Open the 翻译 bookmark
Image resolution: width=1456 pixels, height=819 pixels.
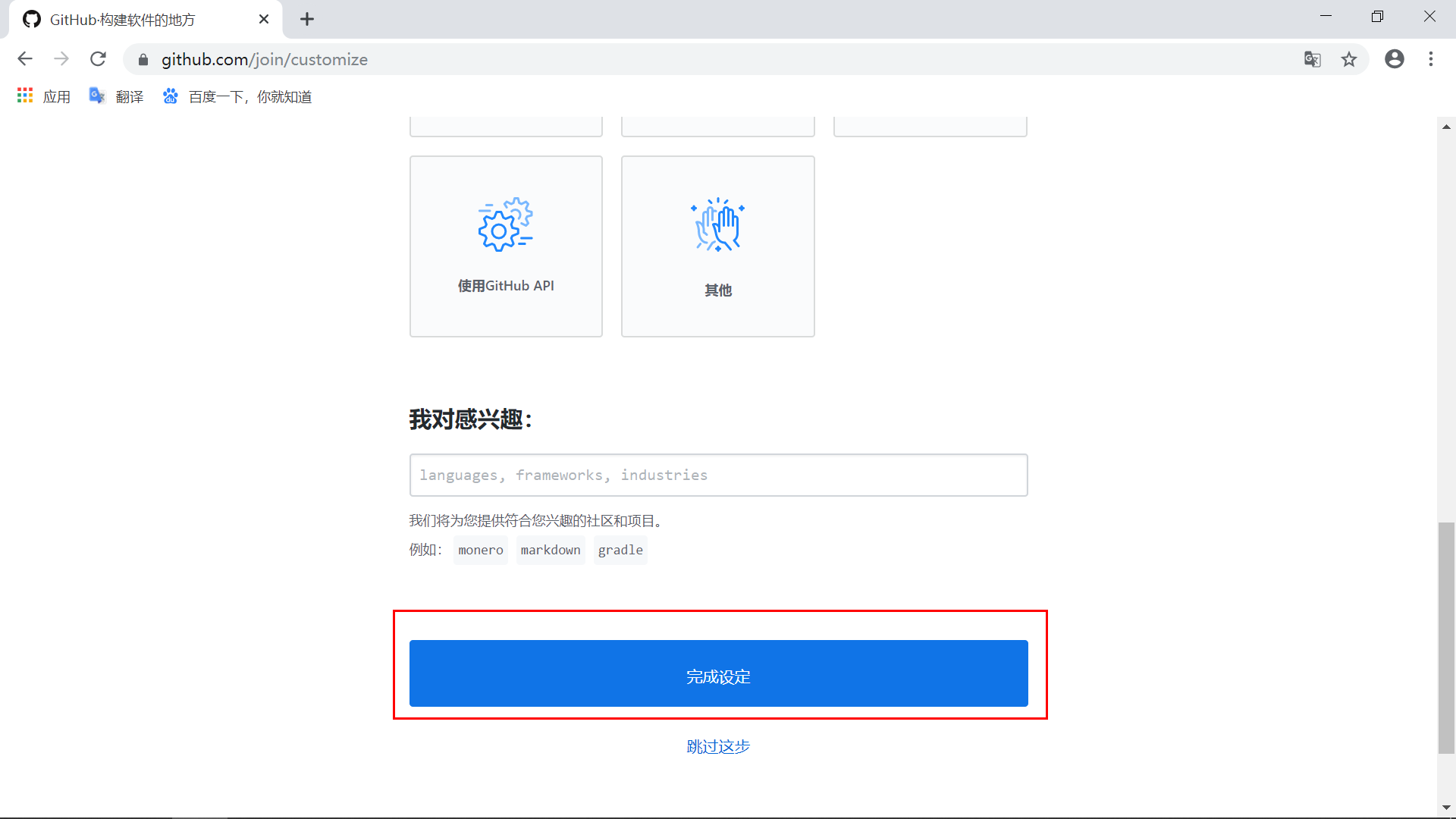(x=116, y=96)
